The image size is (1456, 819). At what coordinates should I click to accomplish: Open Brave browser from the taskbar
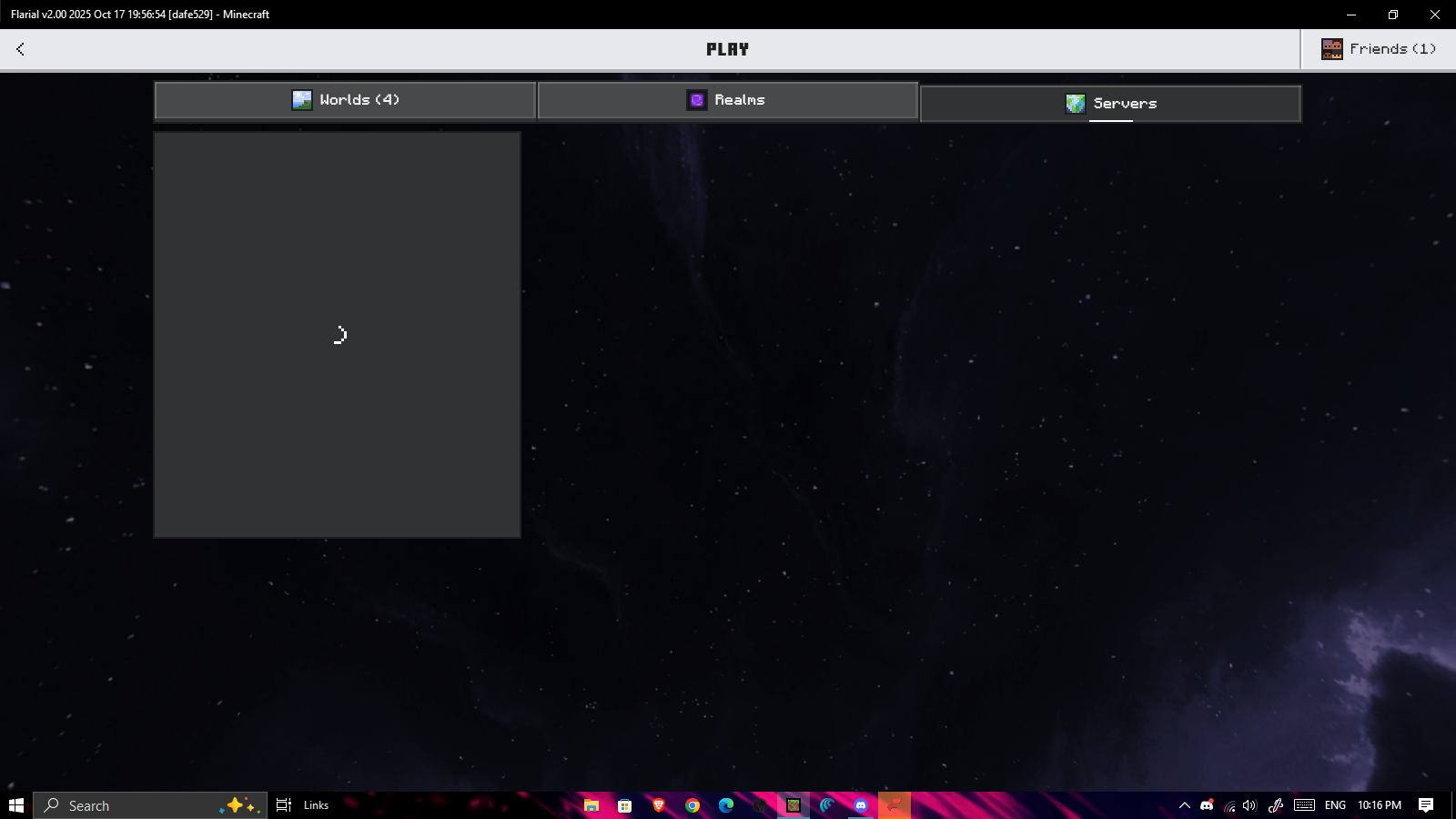659,805
